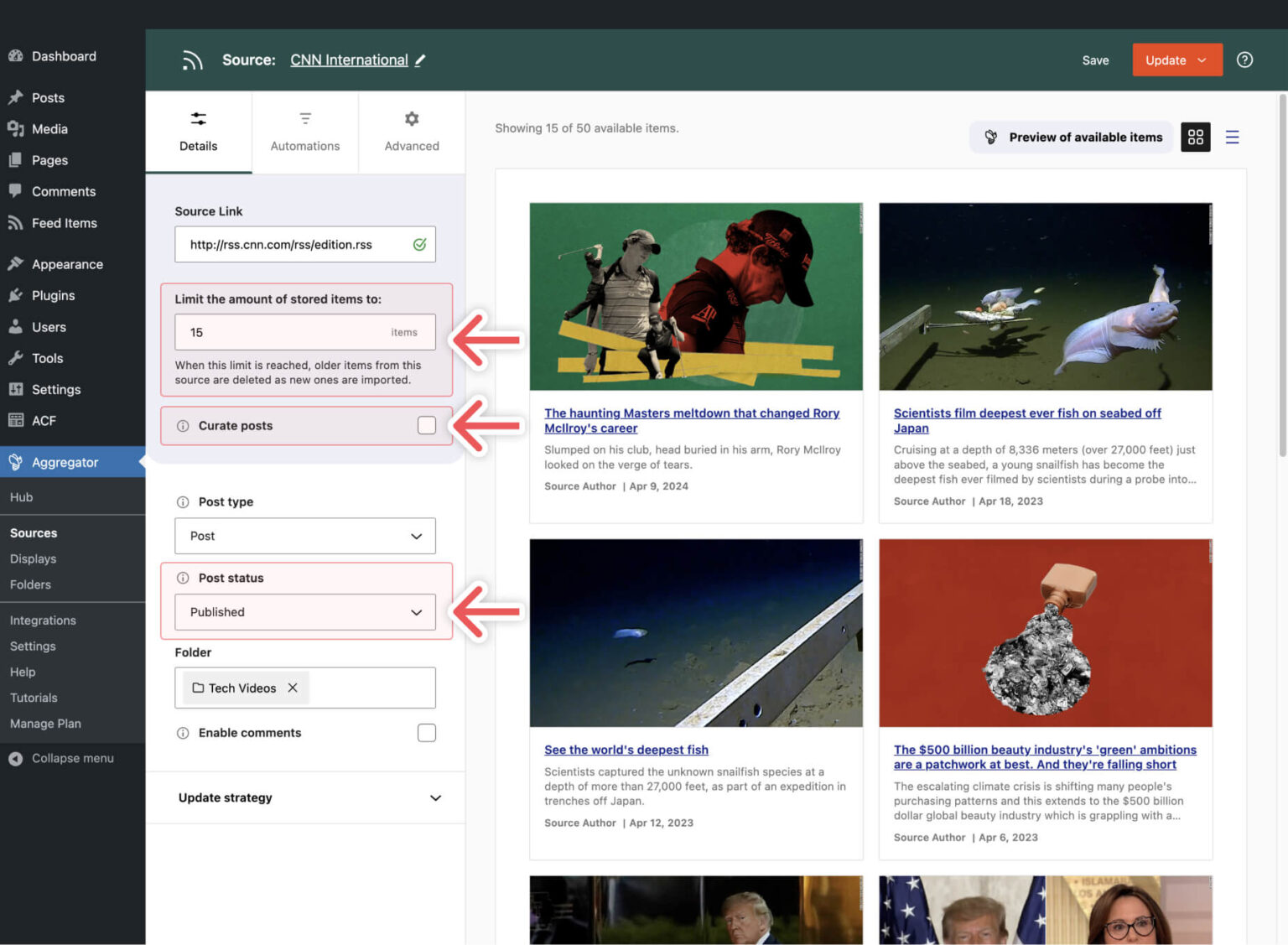The width and height of the screenshot is (1288, 945).
Task: Switch to the Details tab
Action: tap(199, 132)
